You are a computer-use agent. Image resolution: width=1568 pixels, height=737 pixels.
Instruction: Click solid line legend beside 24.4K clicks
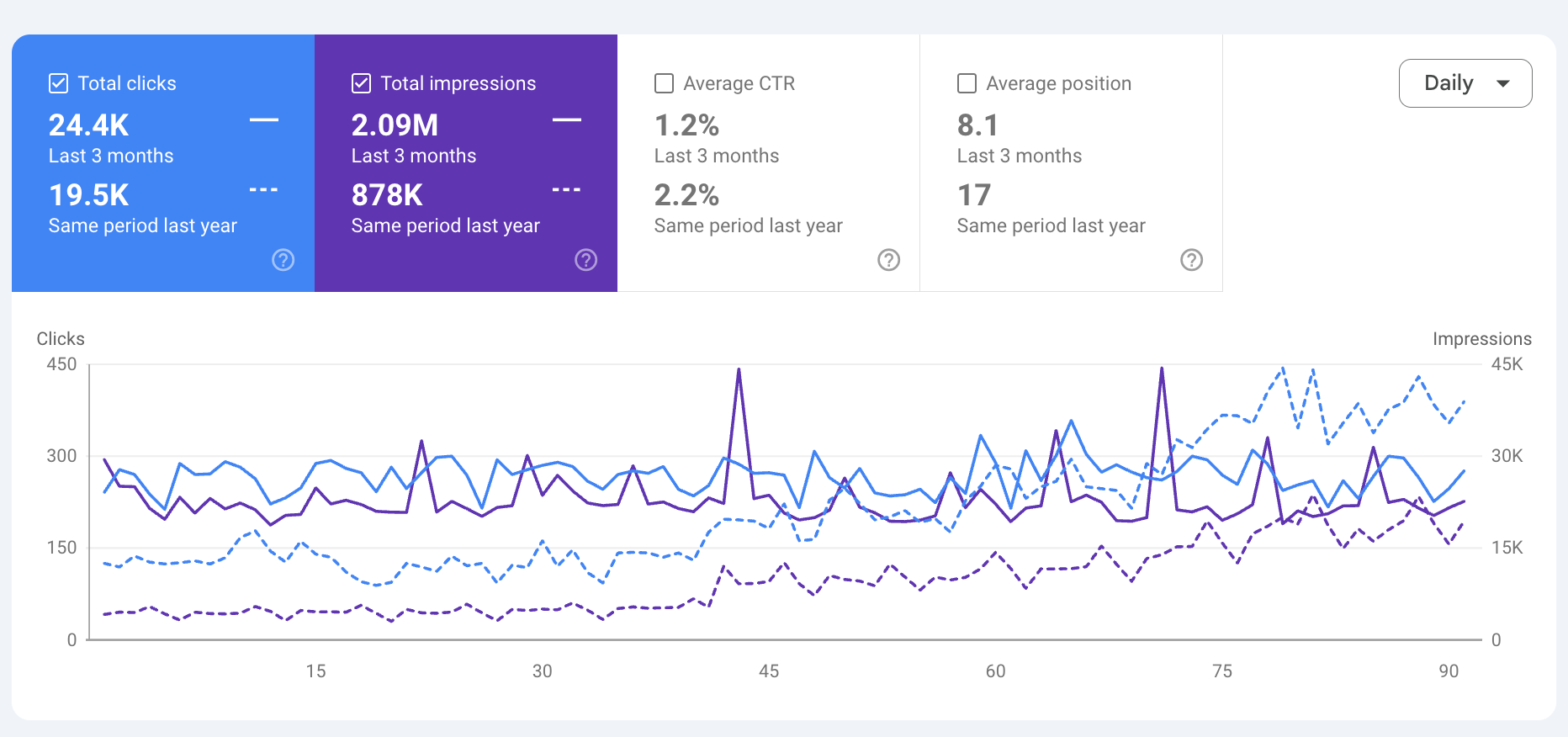click(x=263, y=120)
